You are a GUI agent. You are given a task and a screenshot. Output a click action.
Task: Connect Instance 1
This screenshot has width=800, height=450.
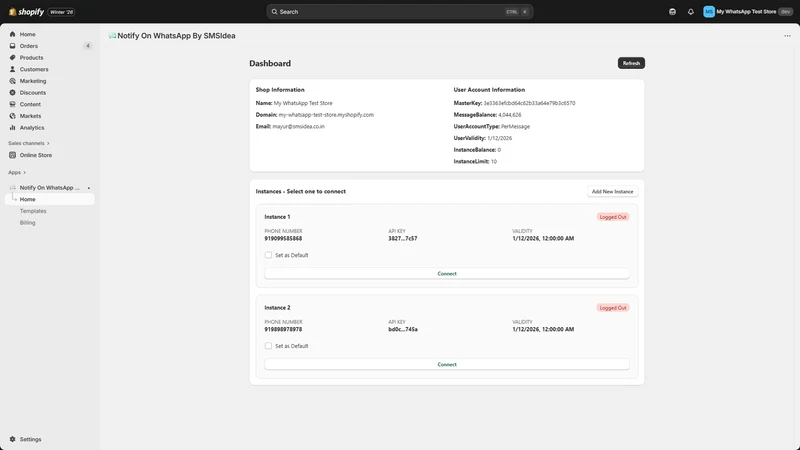(x=447, y=274)
